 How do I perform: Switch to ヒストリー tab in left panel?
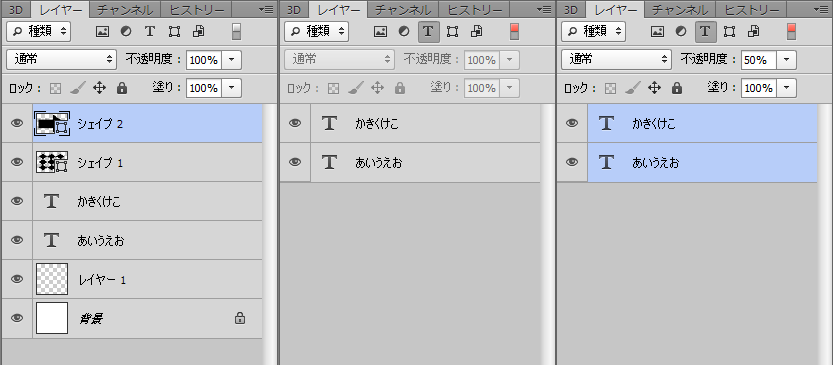click(196, 10)
